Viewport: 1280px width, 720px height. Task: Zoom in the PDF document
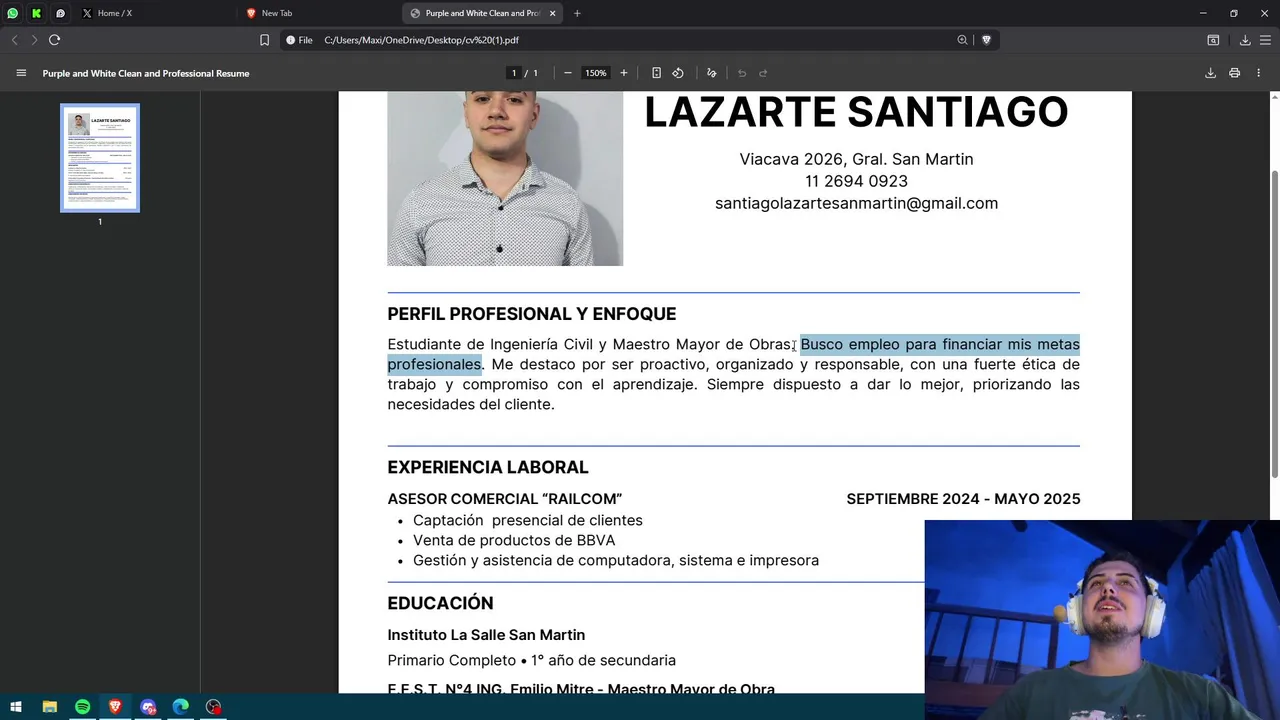click(624, 73)
